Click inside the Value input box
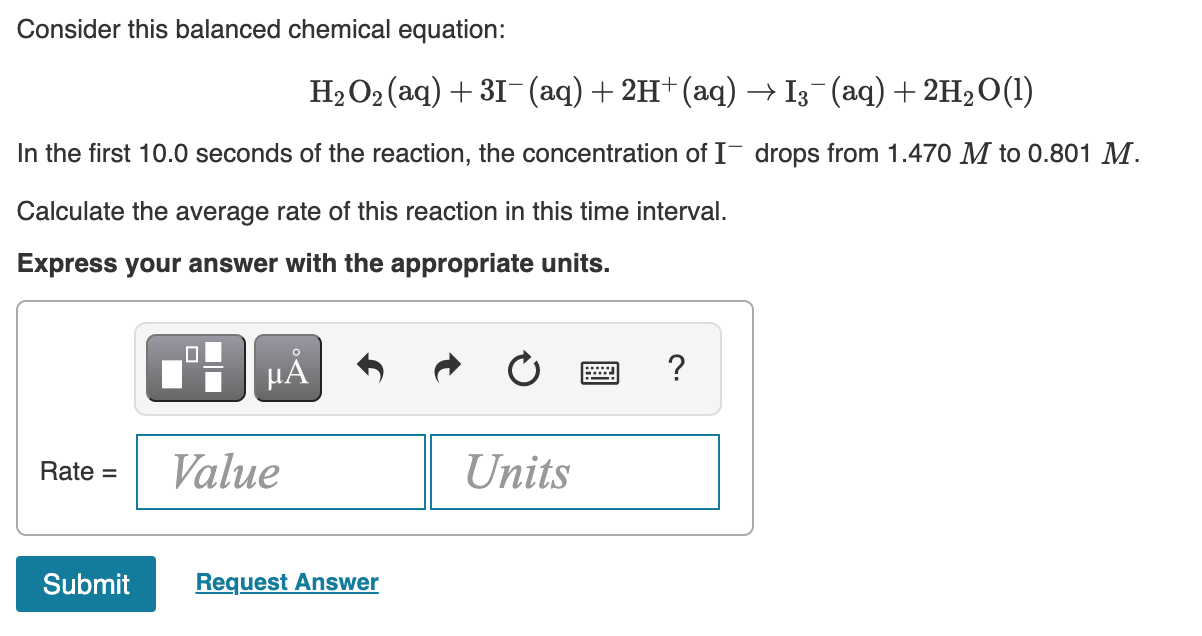1202x636 pixels. coord(280,471)
